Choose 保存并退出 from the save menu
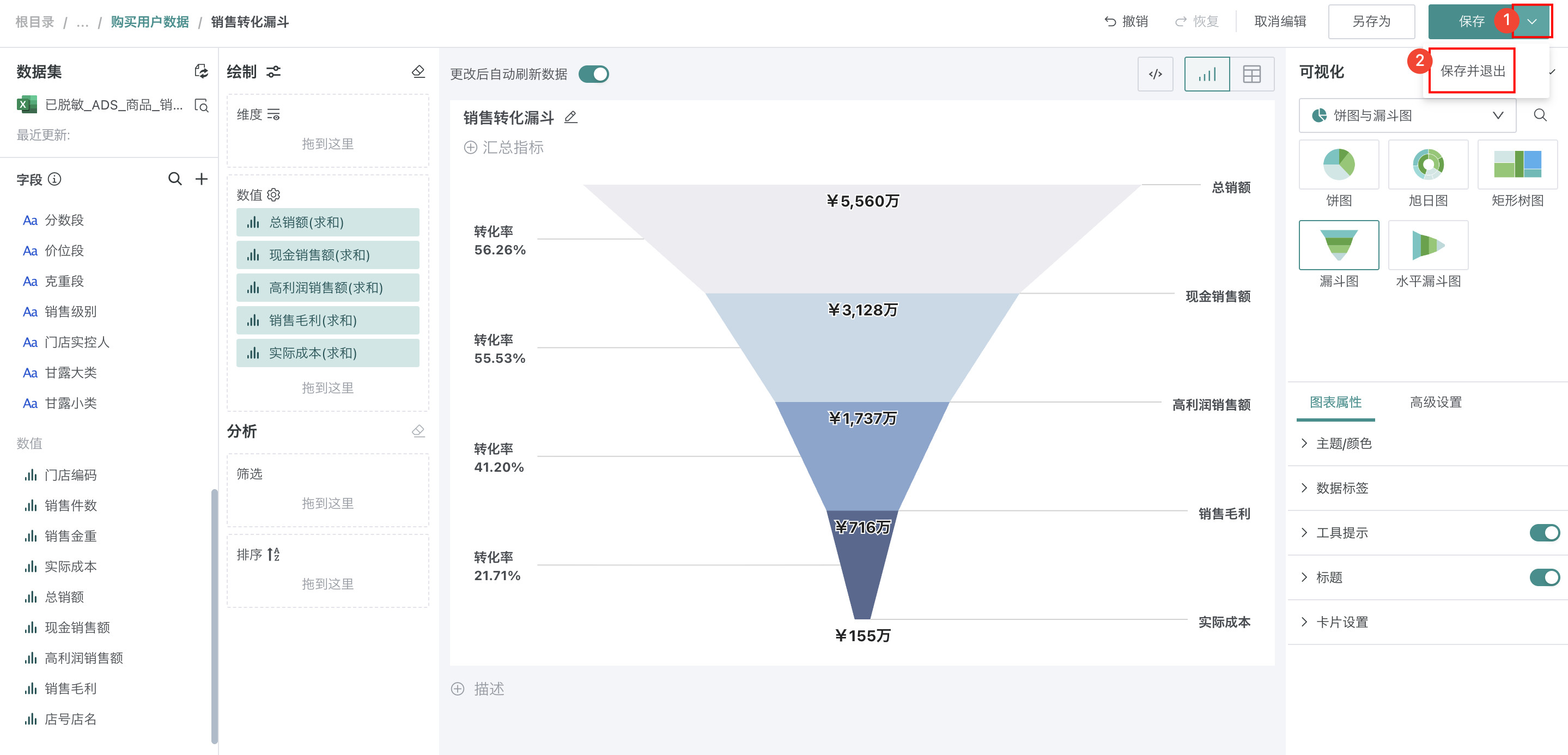Viewport: 1568px width, 755px height. click(x=1472, y=71)
